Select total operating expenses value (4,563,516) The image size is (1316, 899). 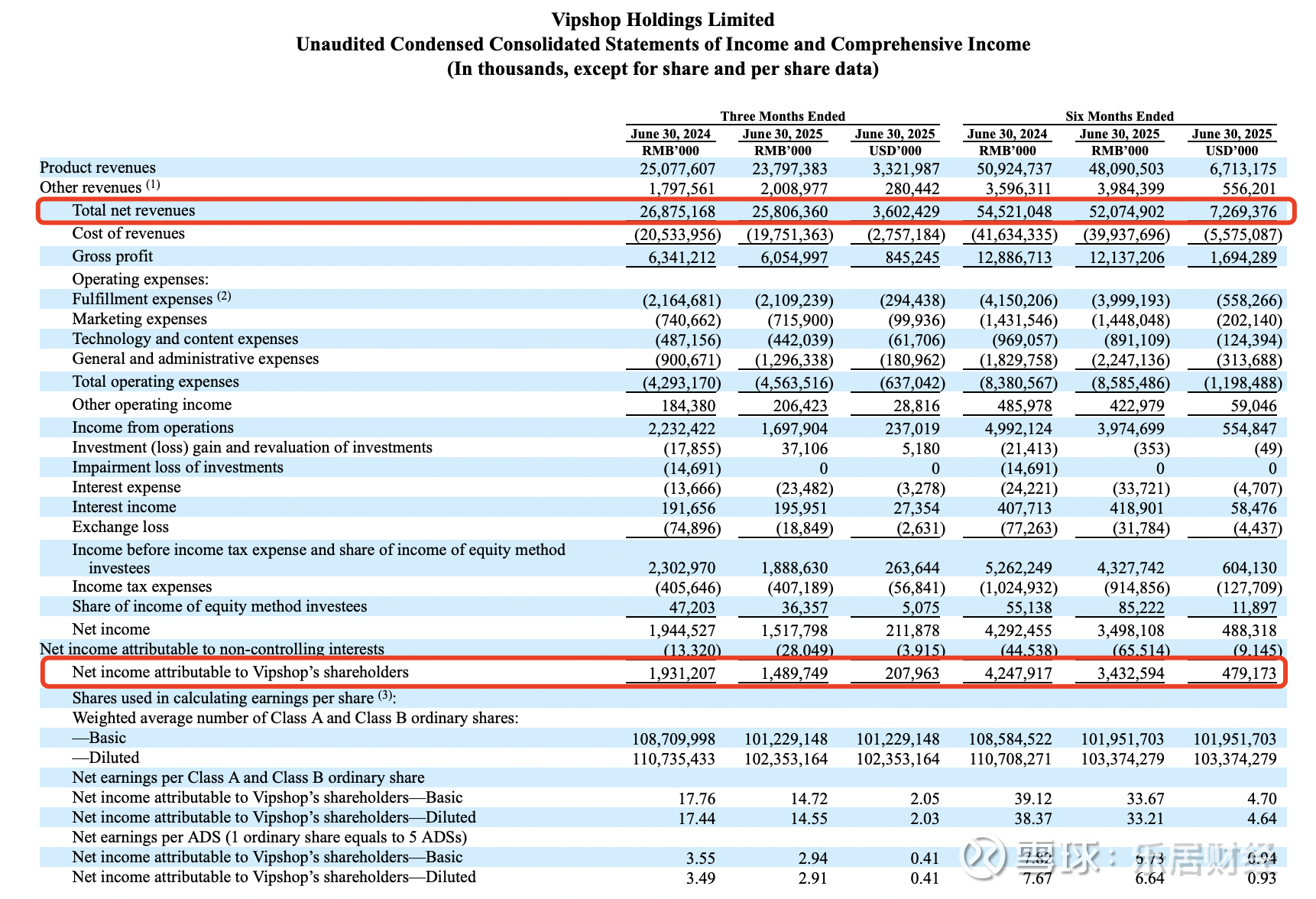tap(794, 383)
